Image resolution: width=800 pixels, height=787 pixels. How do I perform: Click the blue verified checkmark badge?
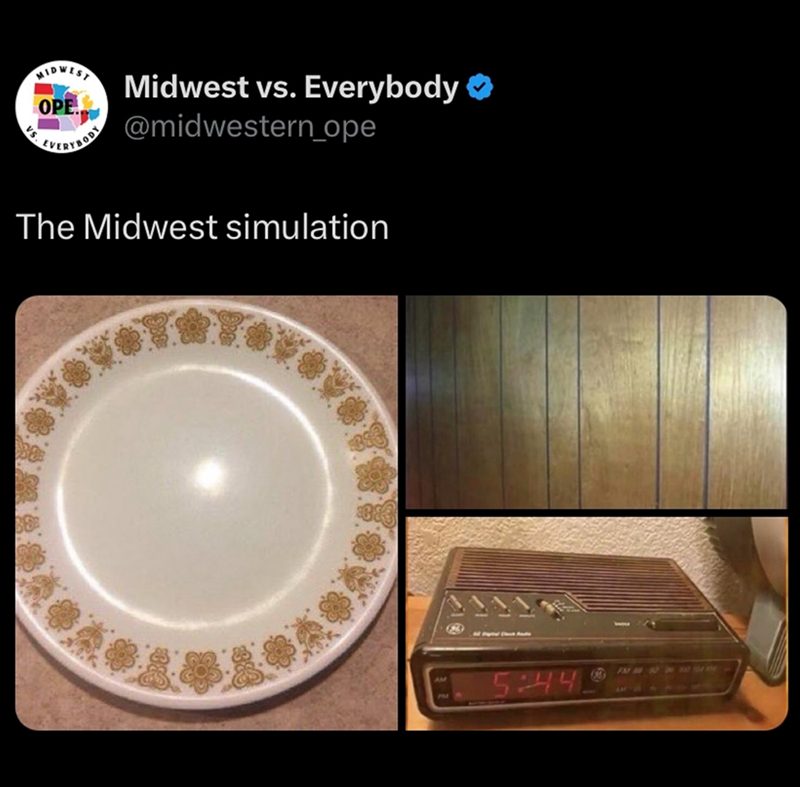pos(480,87)
